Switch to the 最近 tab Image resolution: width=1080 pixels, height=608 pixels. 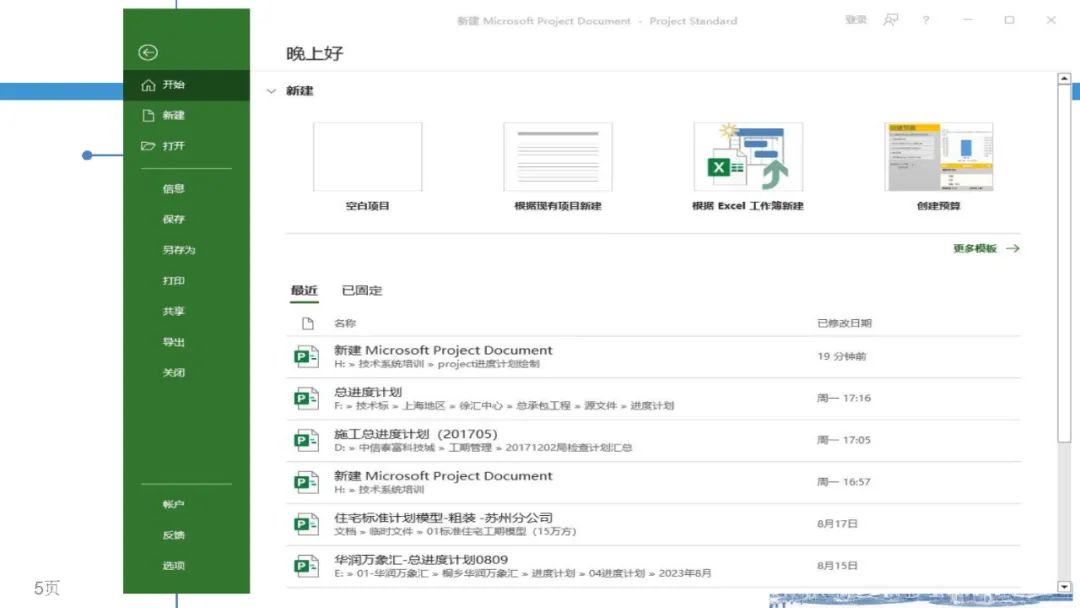[x=304, y=291]
